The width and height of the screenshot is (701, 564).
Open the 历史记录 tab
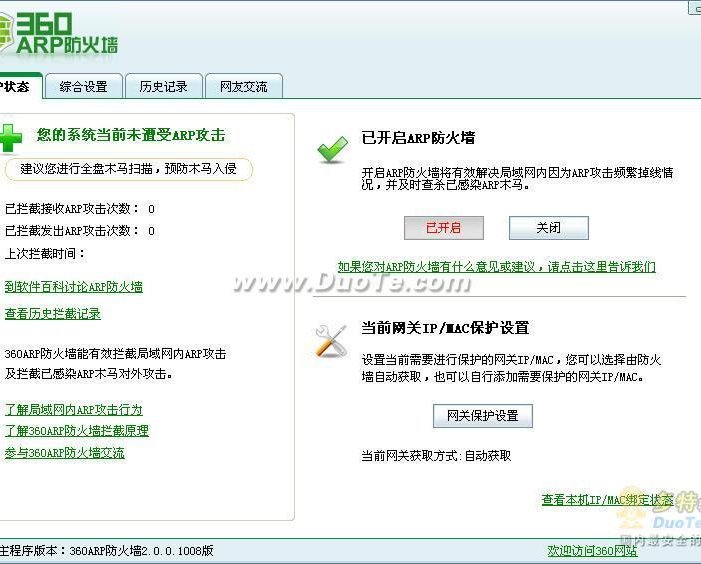pos(164,86)
